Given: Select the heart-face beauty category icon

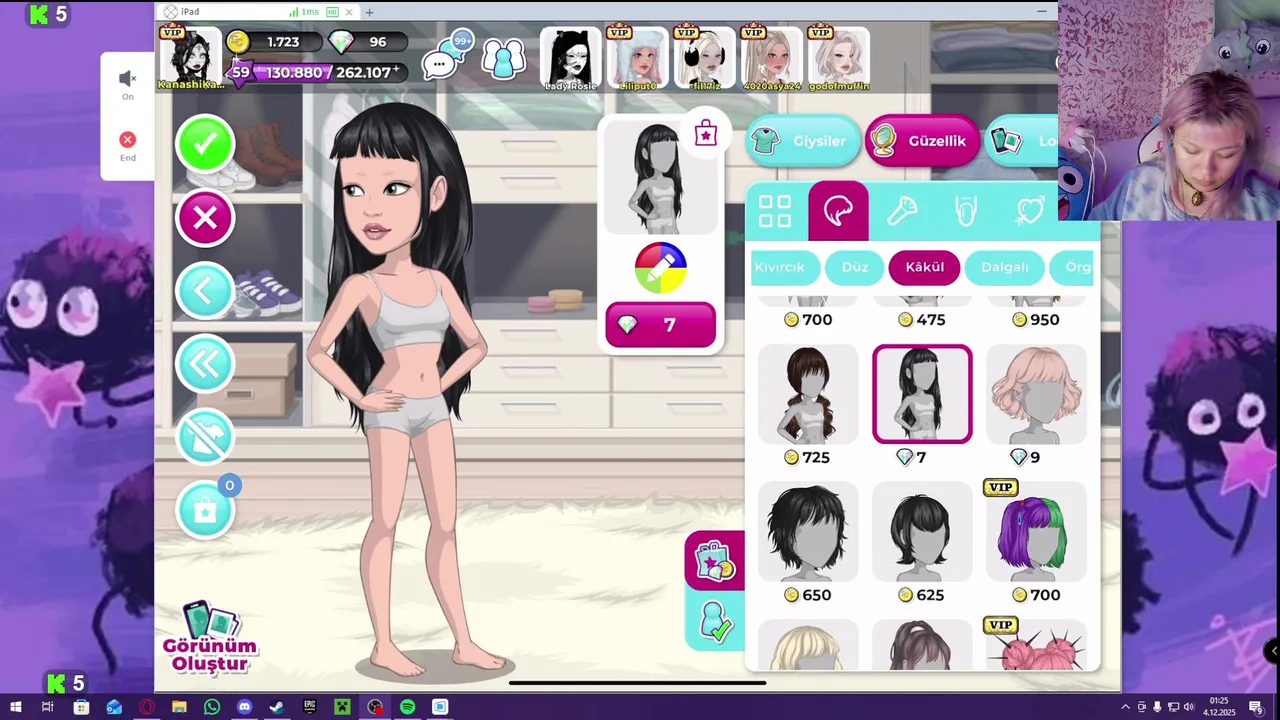Looking at the screenshot, I should click(1030, 211).
